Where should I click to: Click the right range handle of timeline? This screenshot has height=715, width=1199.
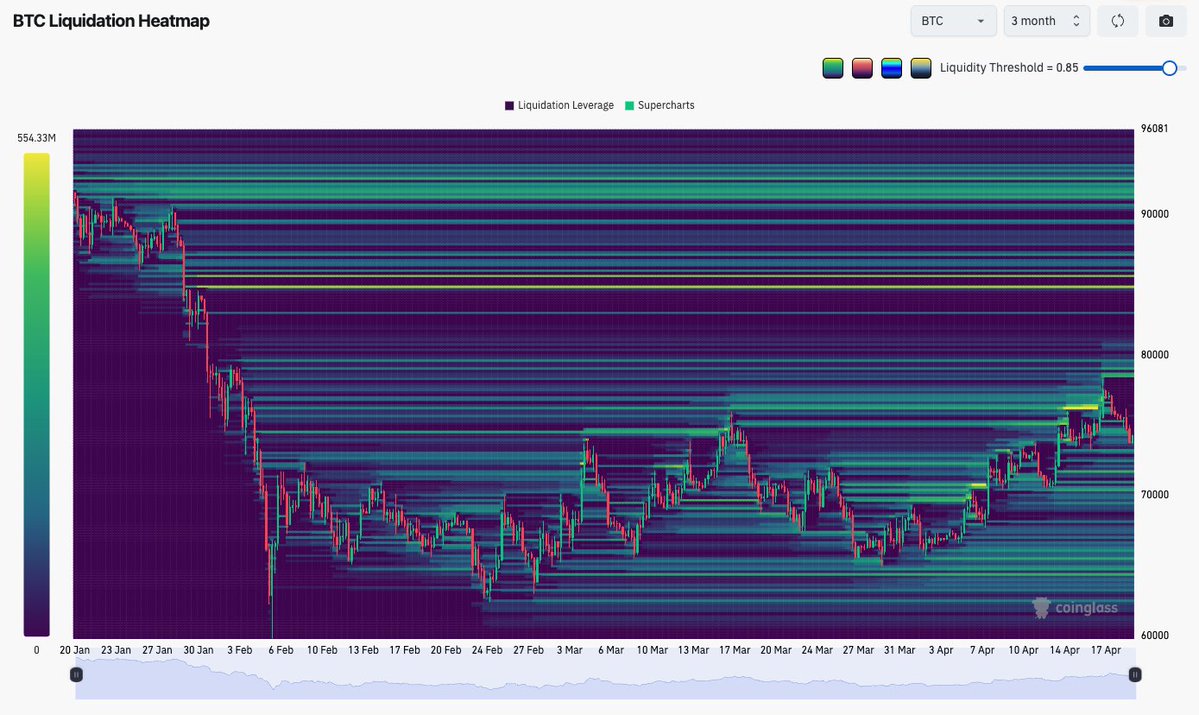click(1135, 674)
